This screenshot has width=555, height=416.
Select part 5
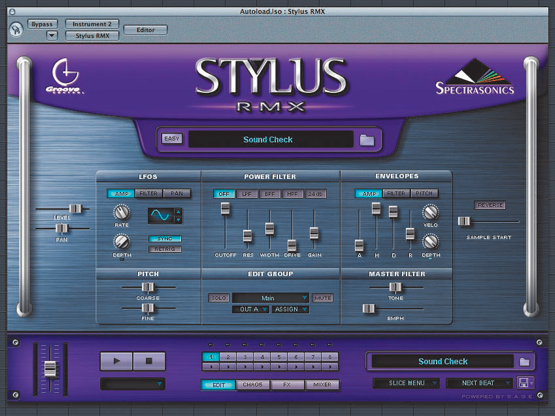(279, 357)
